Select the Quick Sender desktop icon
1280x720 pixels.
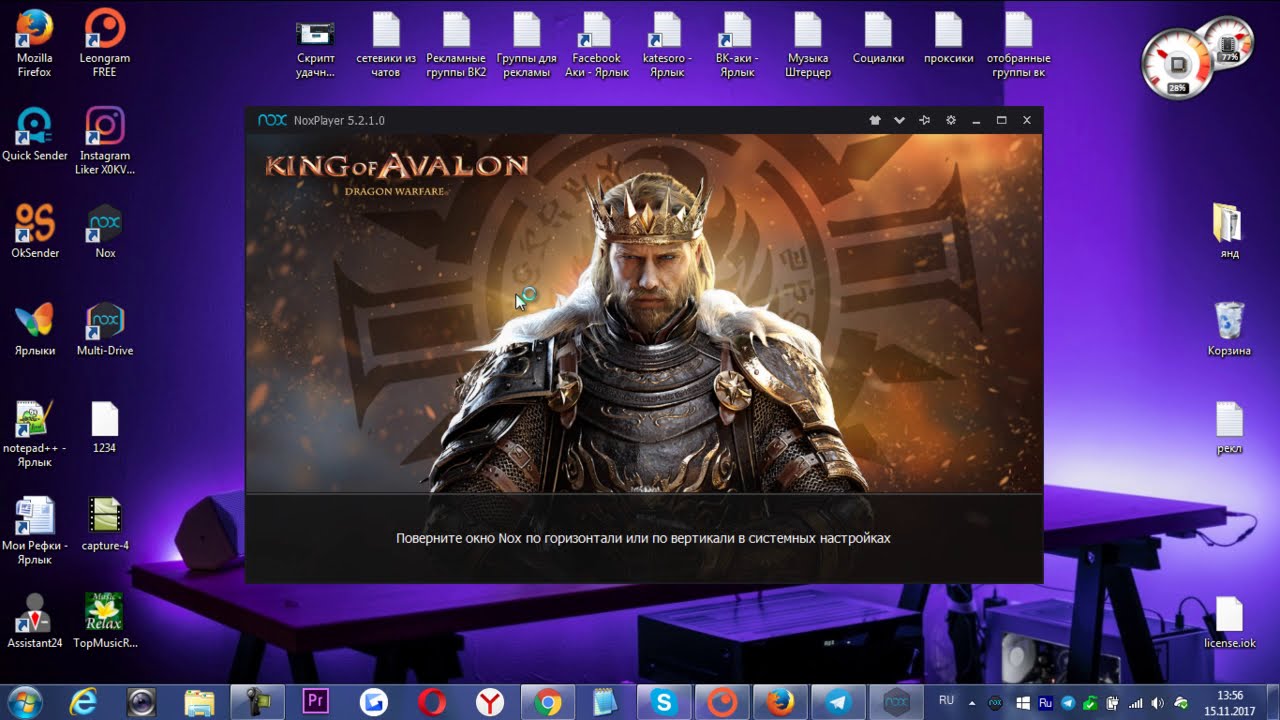[x=35, y=134]
